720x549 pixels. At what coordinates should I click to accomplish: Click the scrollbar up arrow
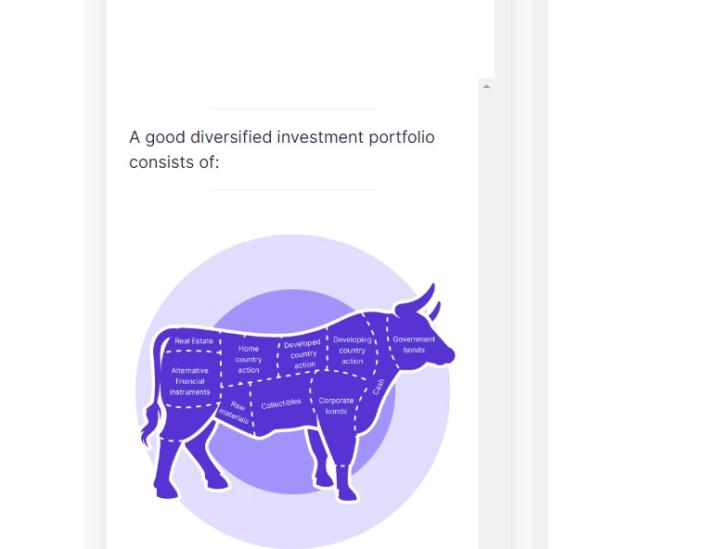click(x=487, y=87)
